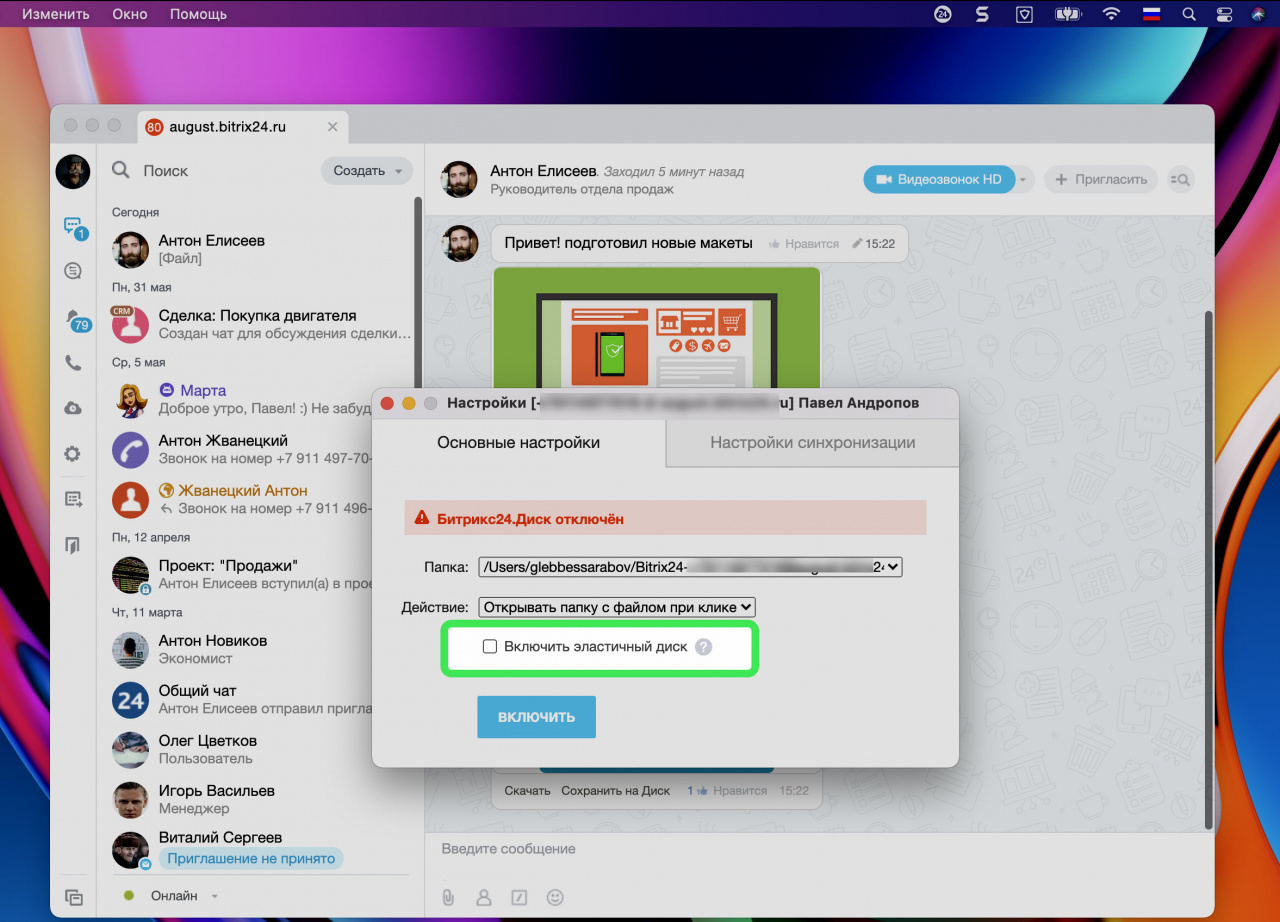Expand the video call options arrow

coord(1024,180)
